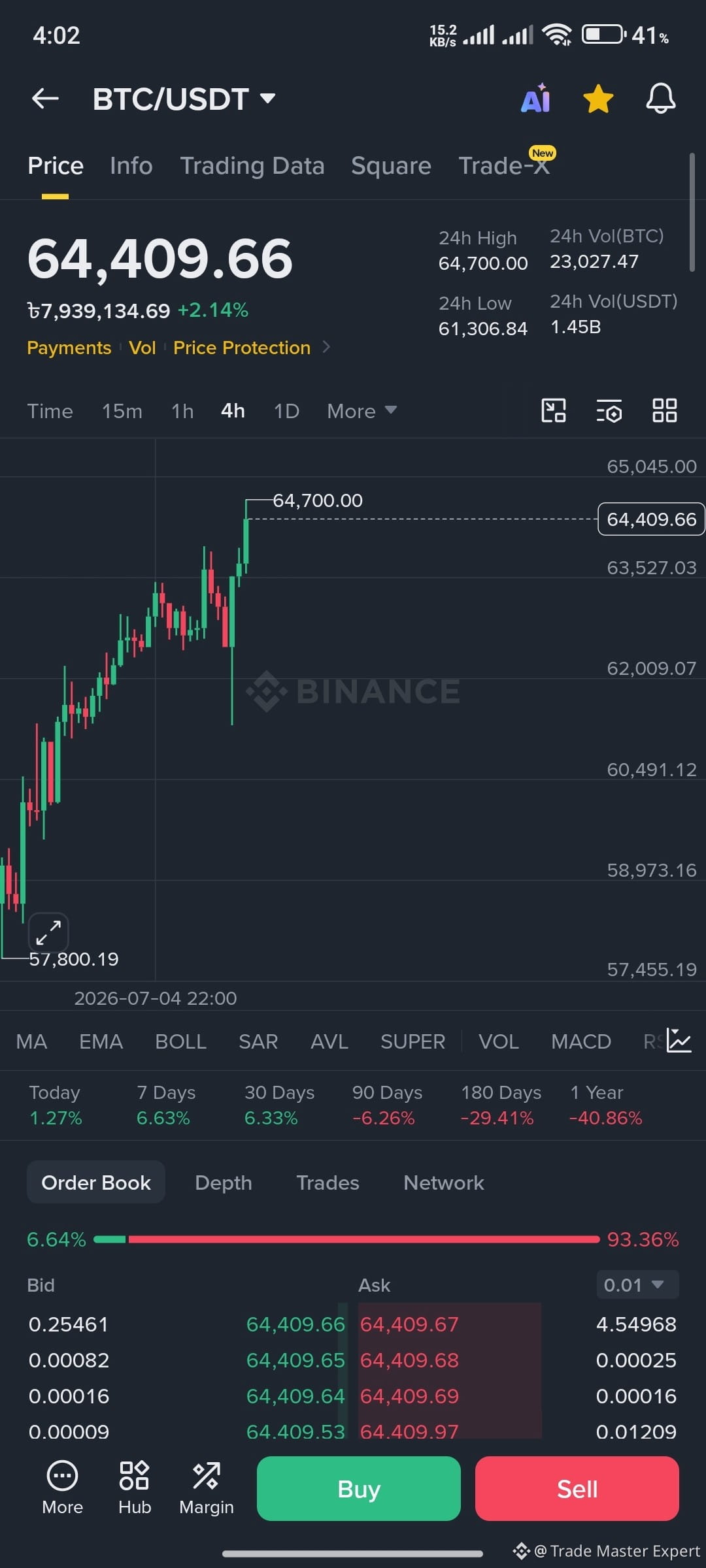Open the Hub icon

point(135,1488)
